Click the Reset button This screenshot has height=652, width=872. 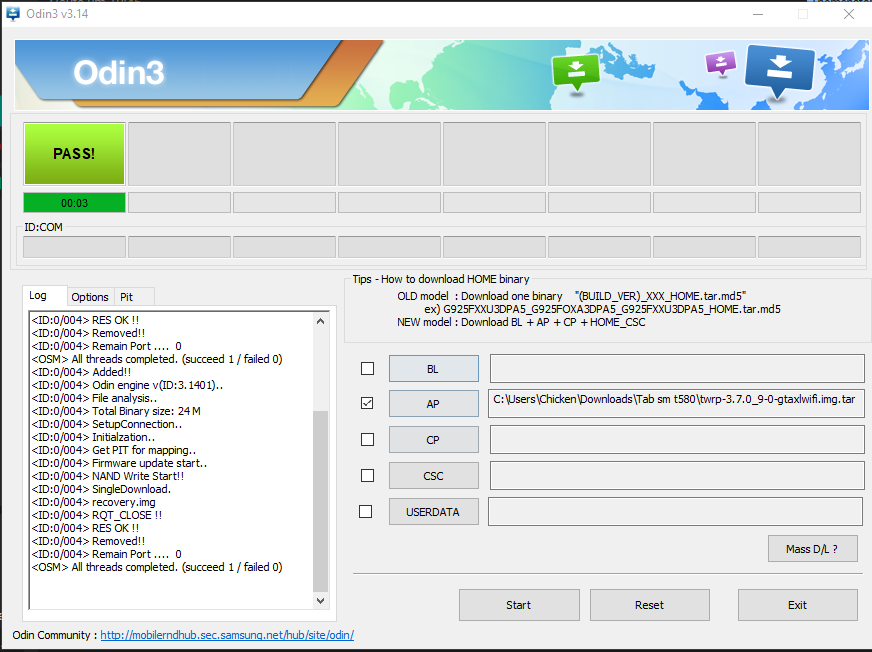pos(649,605)
